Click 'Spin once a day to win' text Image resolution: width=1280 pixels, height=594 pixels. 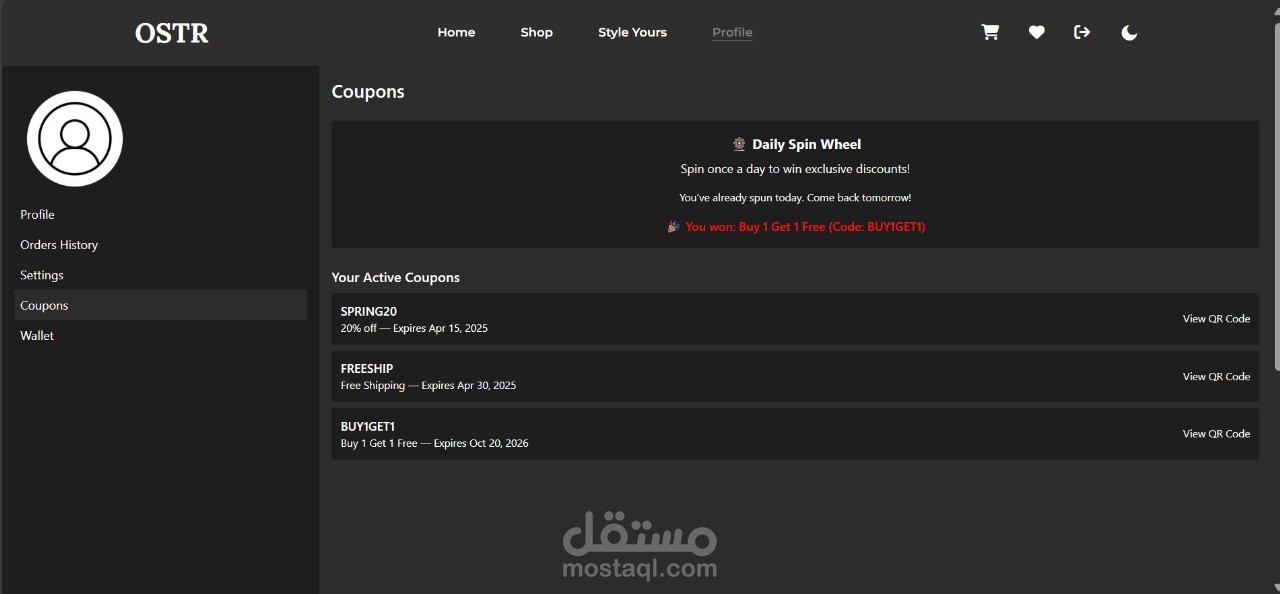tap(795, 169)
